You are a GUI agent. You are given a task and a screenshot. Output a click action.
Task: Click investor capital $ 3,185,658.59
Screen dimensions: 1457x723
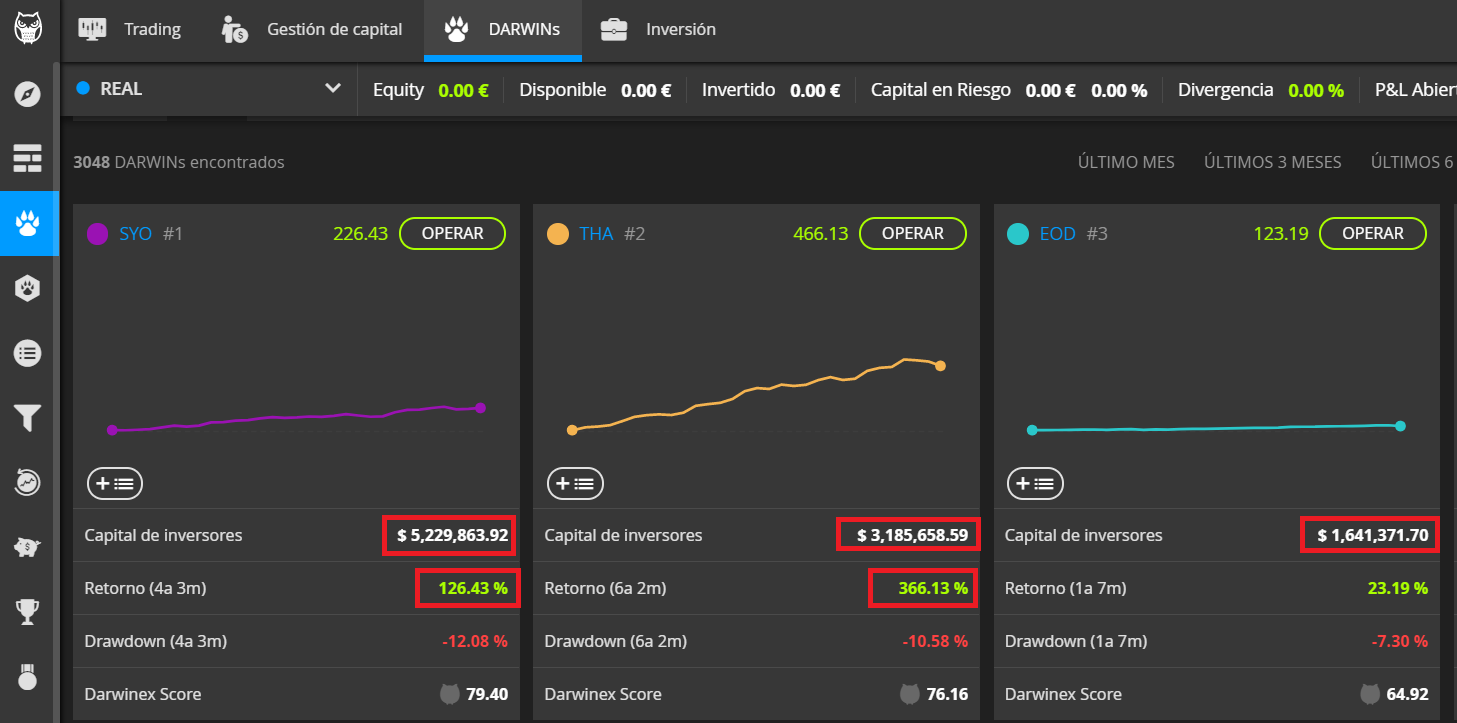[x=913, y=536]
